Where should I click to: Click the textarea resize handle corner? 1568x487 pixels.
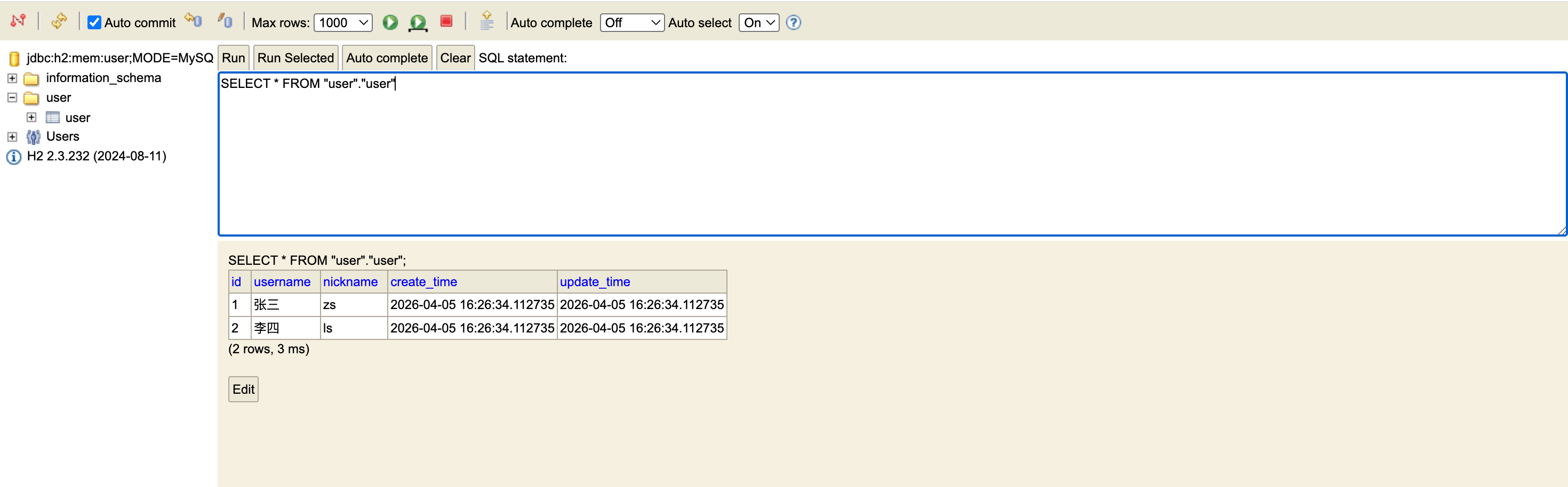(x=1562, y=230)
